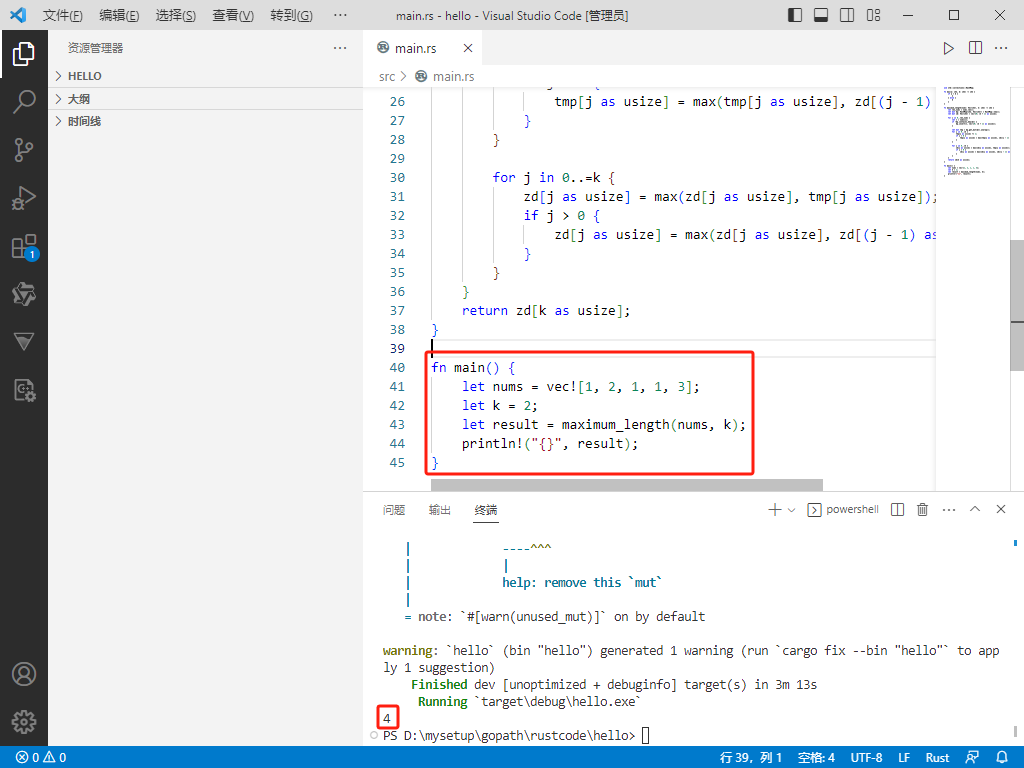The height and width of the screenshot is (768, 1024).
Task: Click the 'return zd[k as usize];' line
Action: [x=546, y=311]
